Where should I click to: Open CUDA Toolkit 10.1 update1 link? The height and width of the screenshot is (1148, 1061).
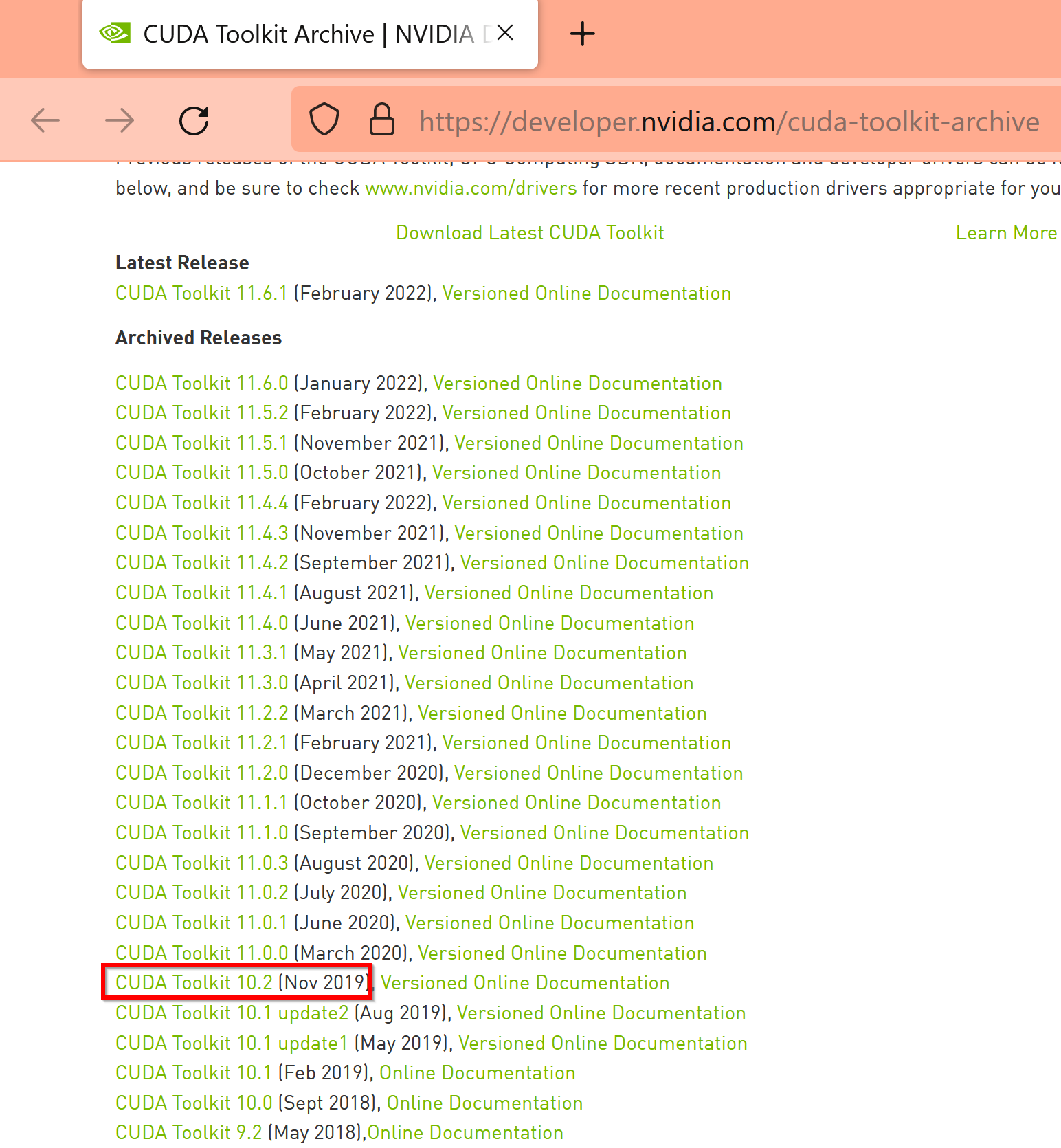click(232, 1044)
